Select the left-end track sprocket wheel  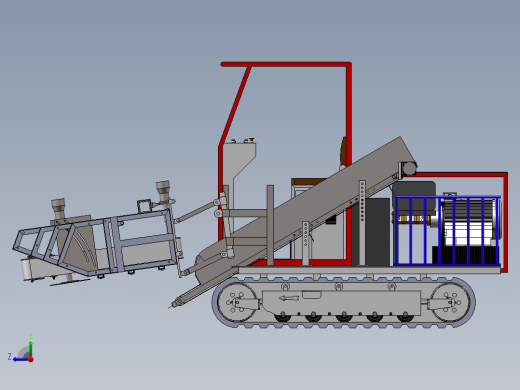click(x=237, y=302)
